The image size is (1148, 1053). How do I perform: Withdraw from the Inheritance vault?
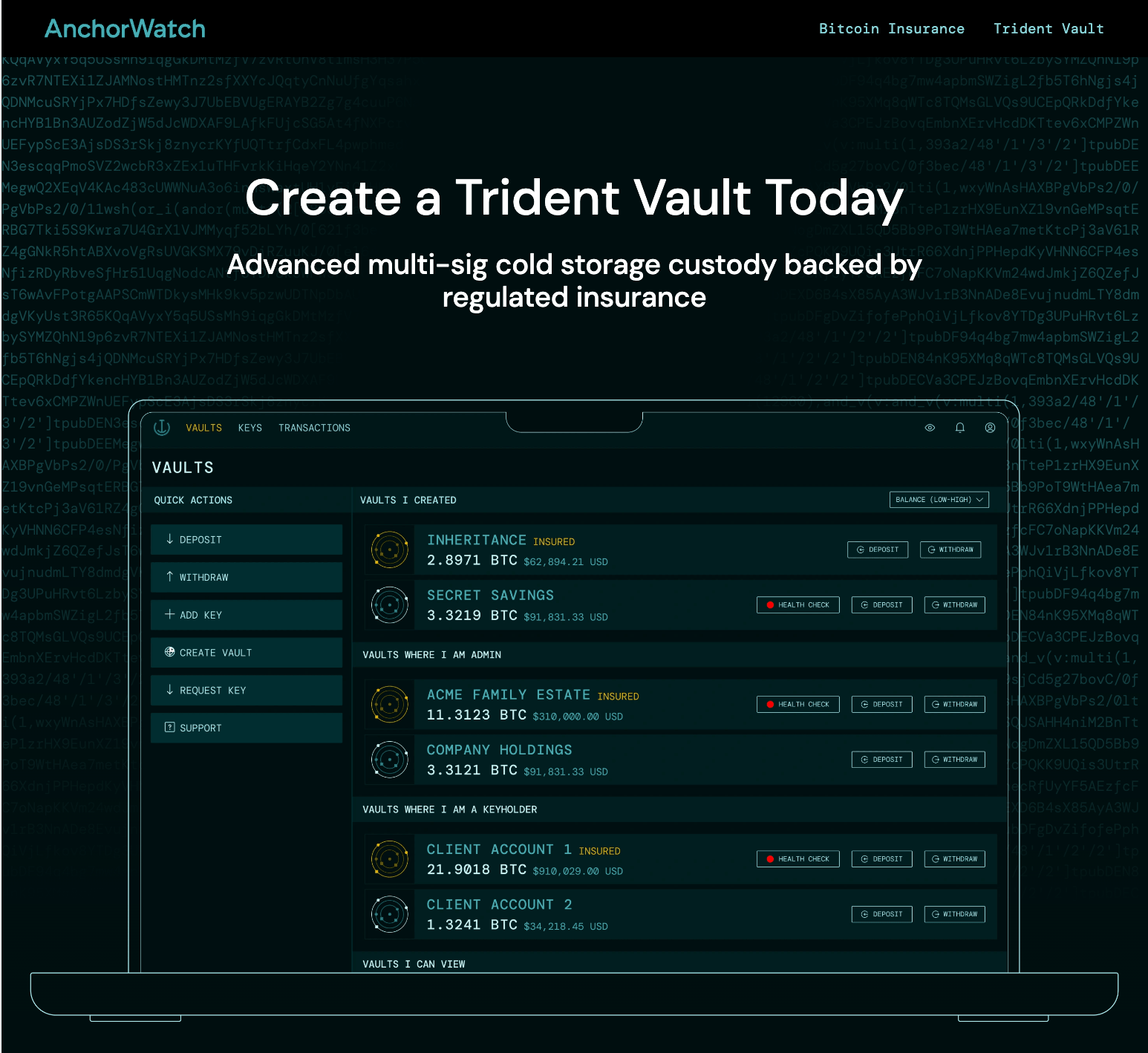coord(951,550)
